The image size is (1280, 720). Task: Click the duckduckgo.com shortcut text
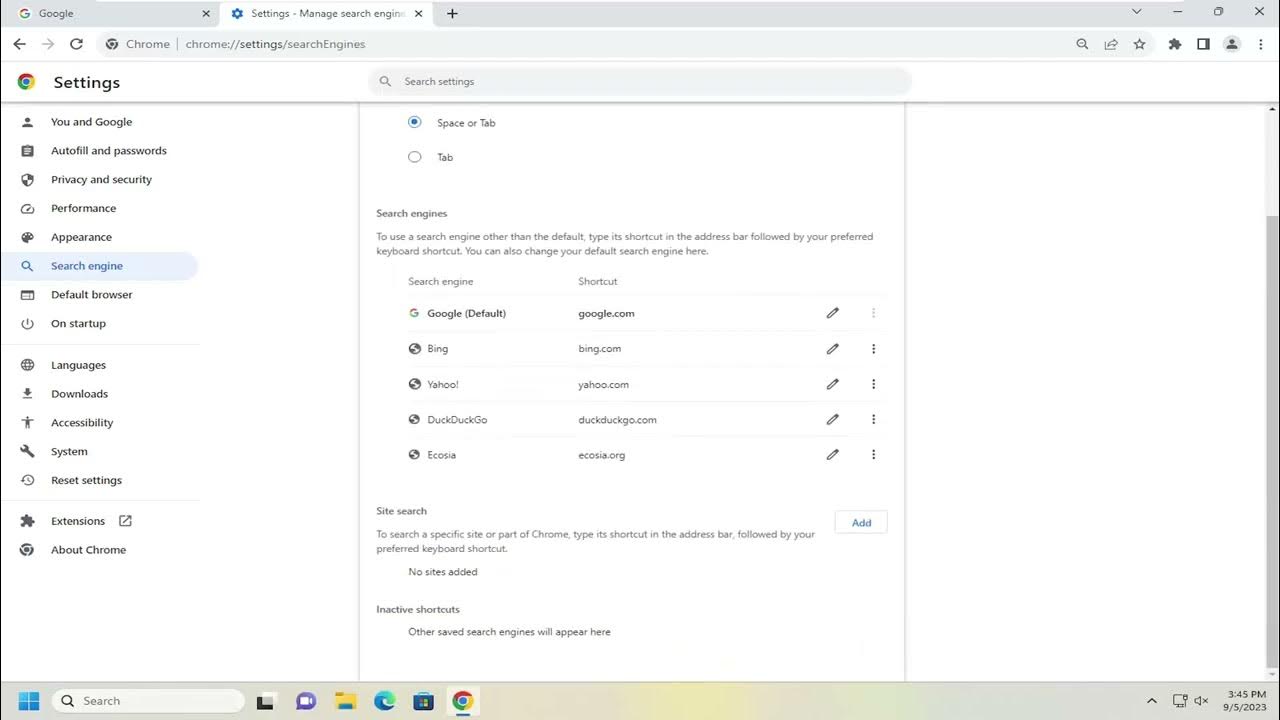[x=617, y=420]
